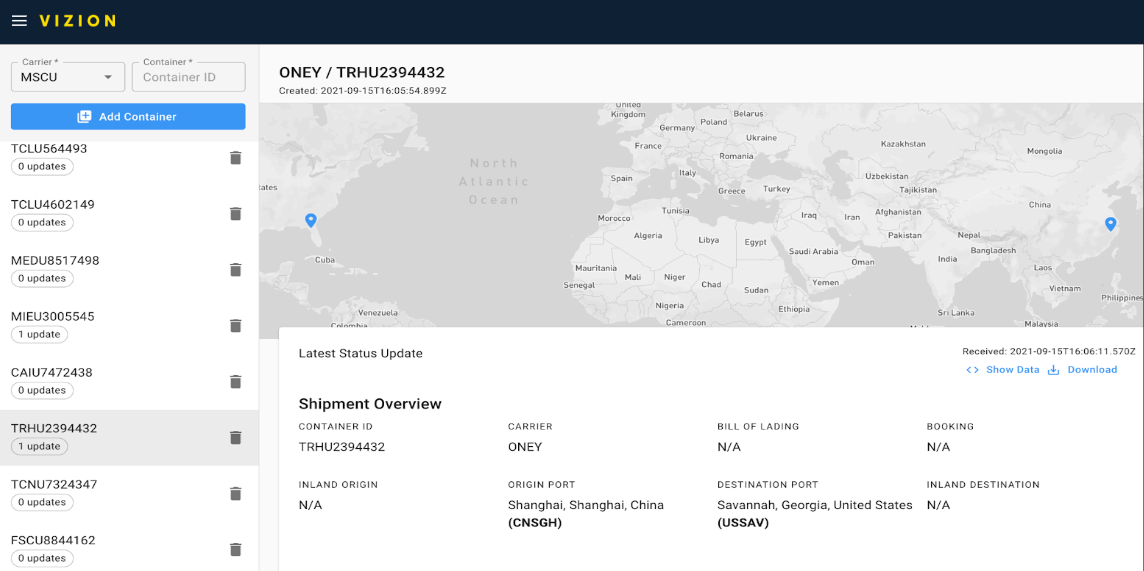Delete container TCNU7324347 with trash icon
Image resolution: width=1144 pixels, height=571 pixels.
[x=236, y=494]
